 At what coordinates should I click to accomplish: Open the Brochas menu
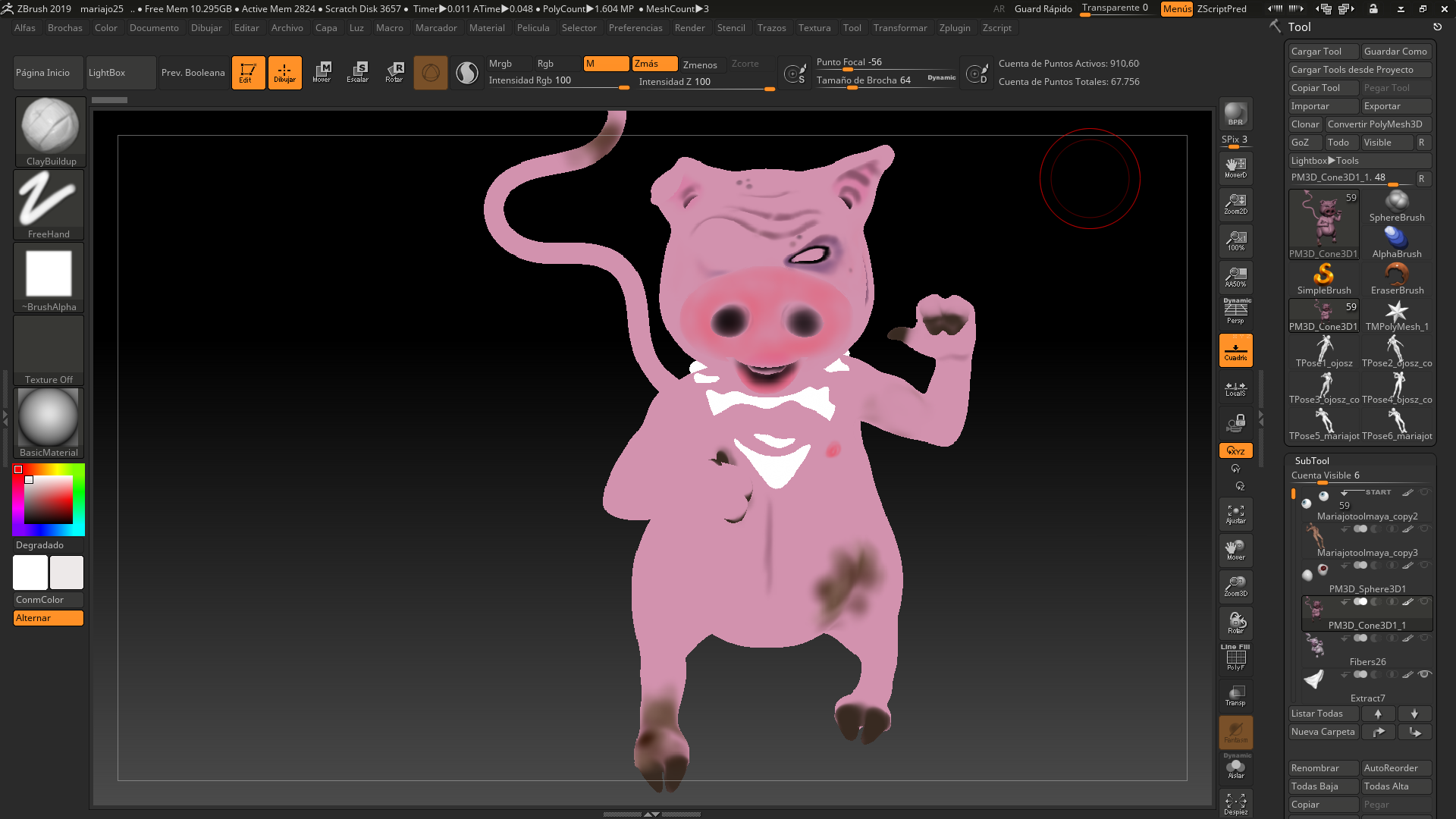tap(64, 28)
